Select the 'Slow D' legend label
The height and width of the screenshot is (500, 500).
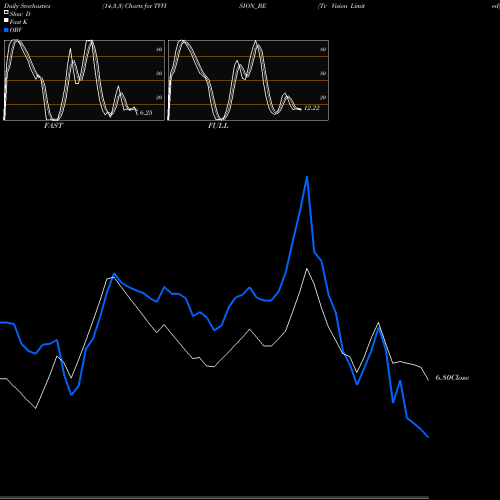click(20, 14)
